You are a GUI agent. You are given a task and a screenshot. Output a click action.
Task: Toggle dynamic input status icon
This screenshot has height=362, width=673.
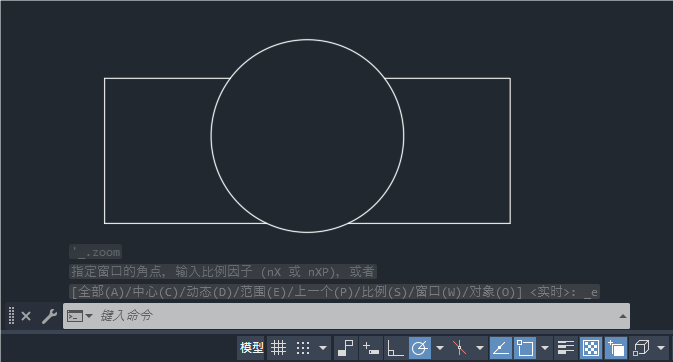(x=370, y=347)
